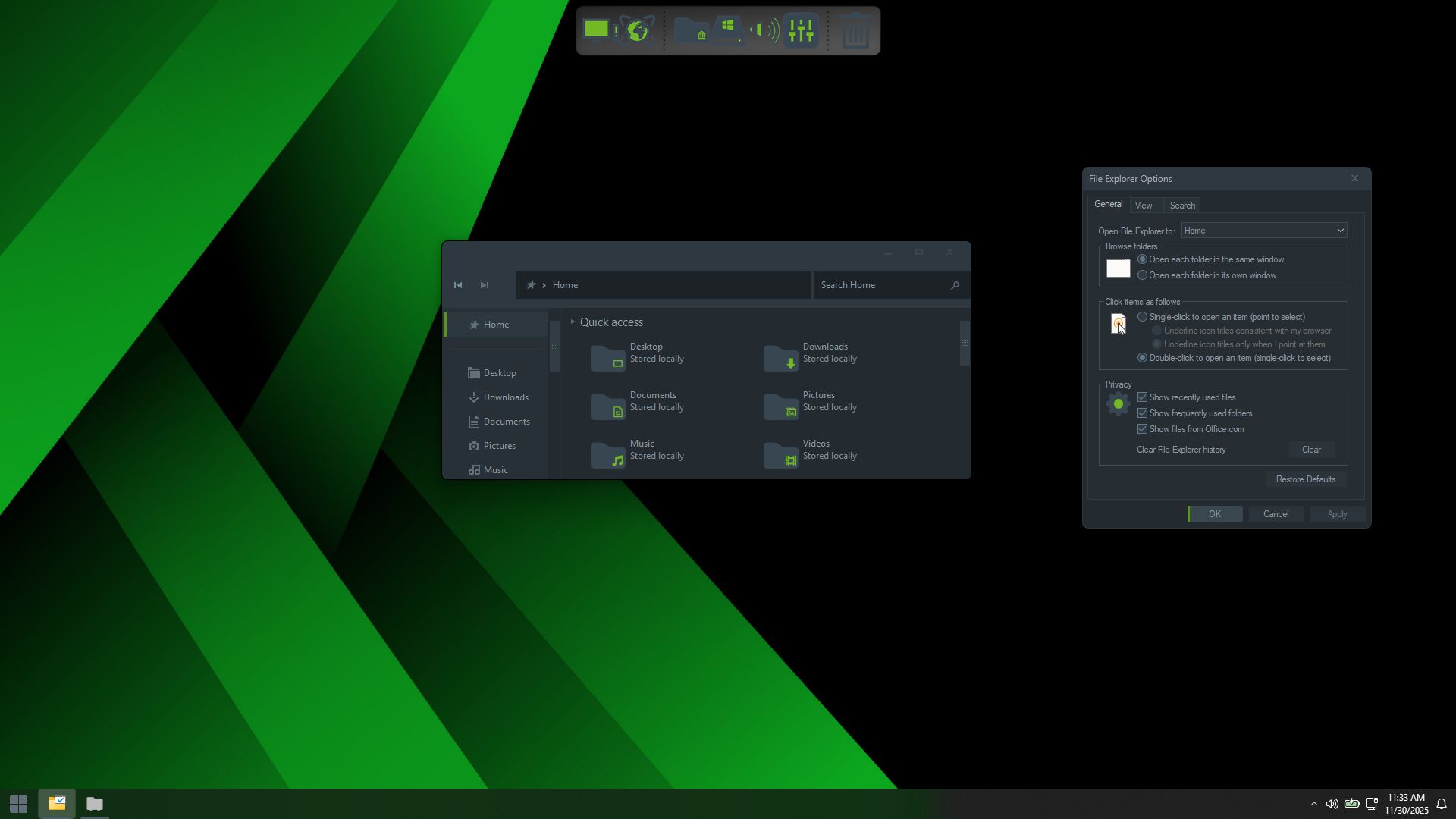Uncheck Show recently used files

[x=1143, y=397]
